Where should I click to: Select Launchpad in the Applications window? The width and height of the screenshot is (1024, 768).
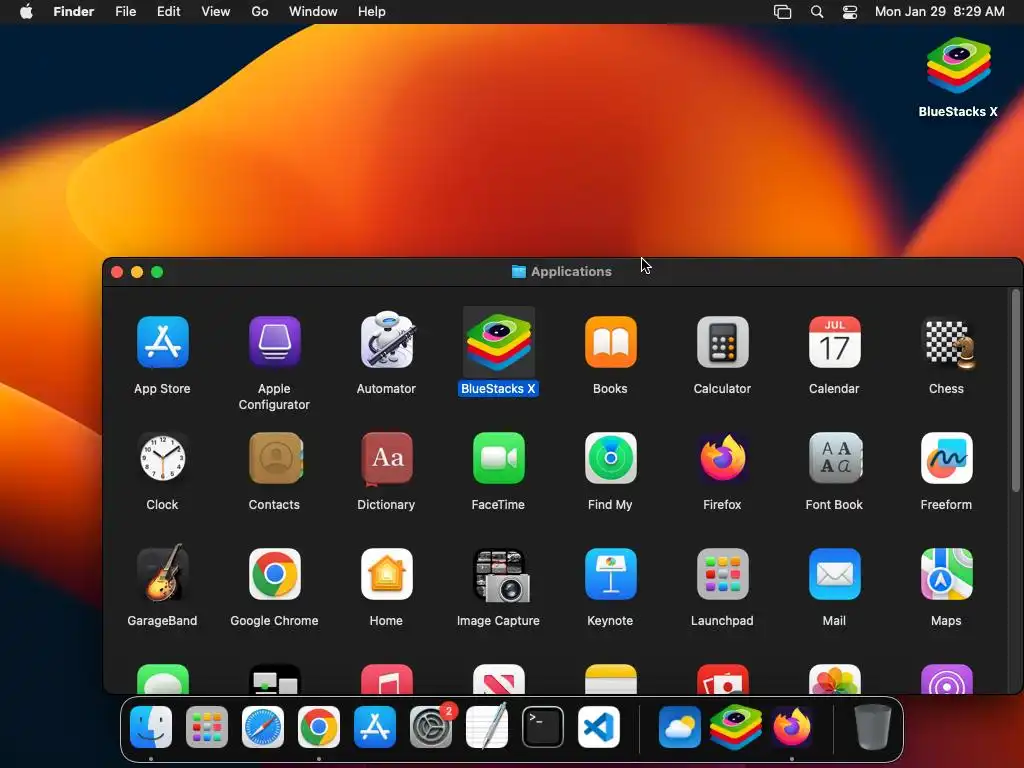click(722, 574)
